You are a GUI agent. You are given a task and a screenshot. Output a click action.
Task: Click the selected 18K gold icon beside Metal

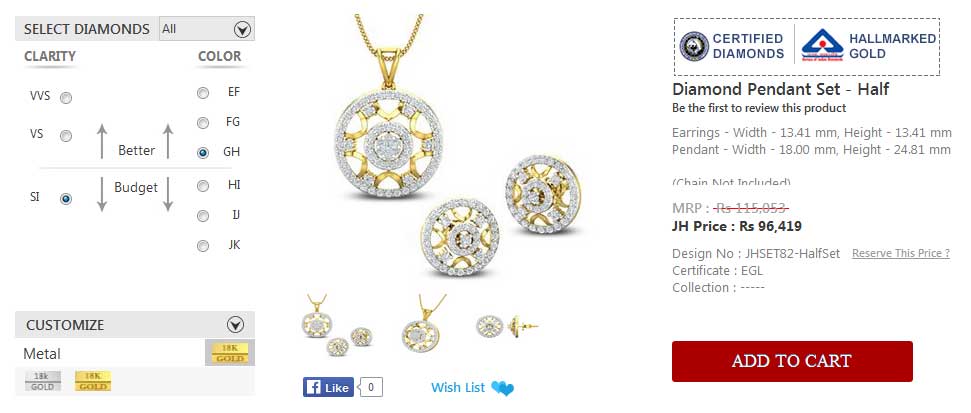230,352
